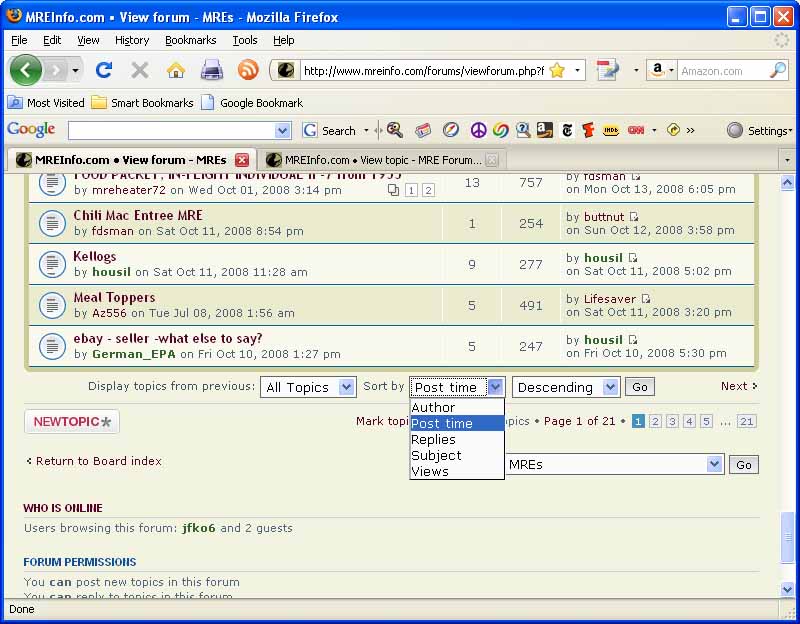Click the RSS feed toolbar icon

(247, 70)
